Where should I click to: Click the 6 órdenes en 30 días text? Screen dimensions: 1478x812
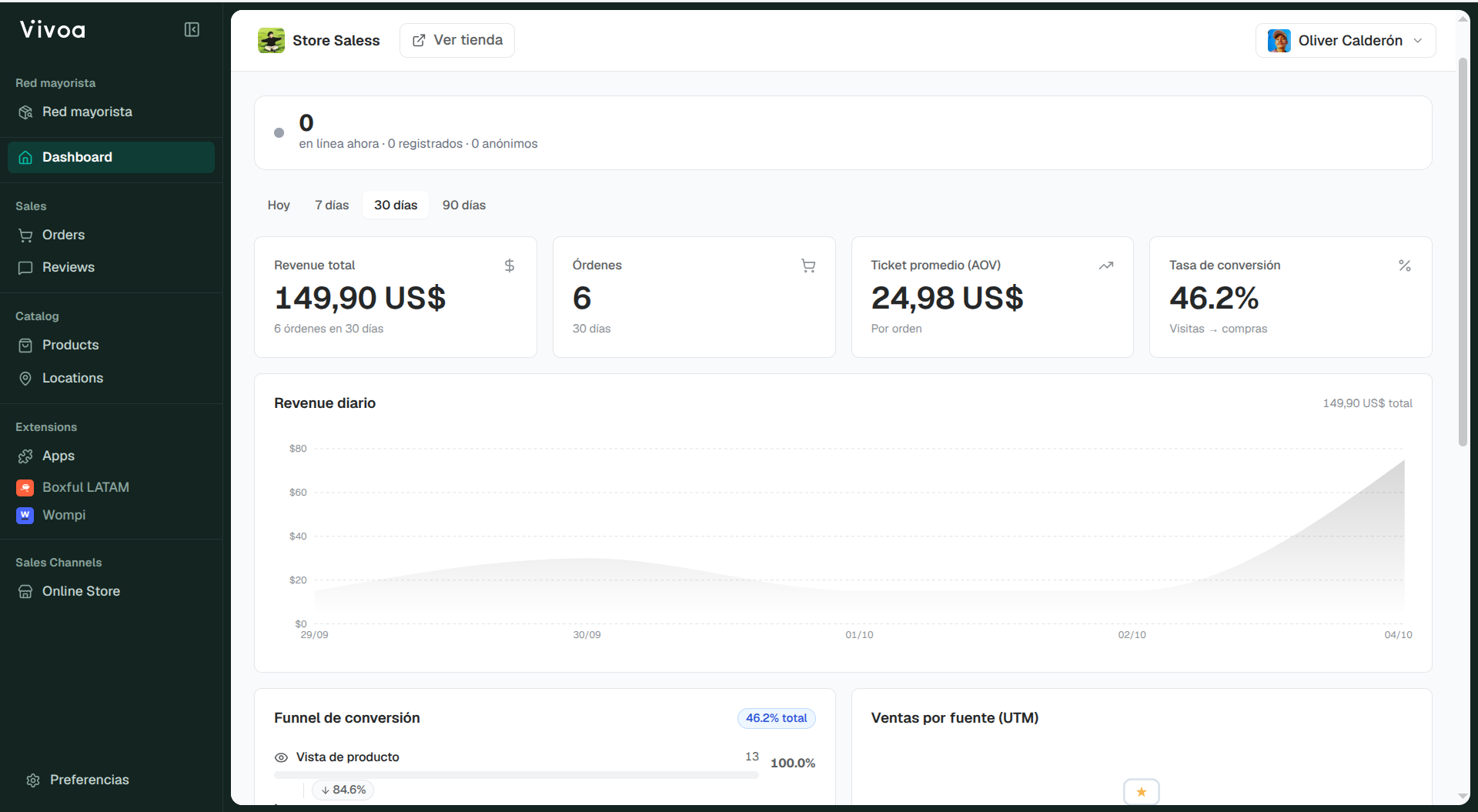coord(329,329)
